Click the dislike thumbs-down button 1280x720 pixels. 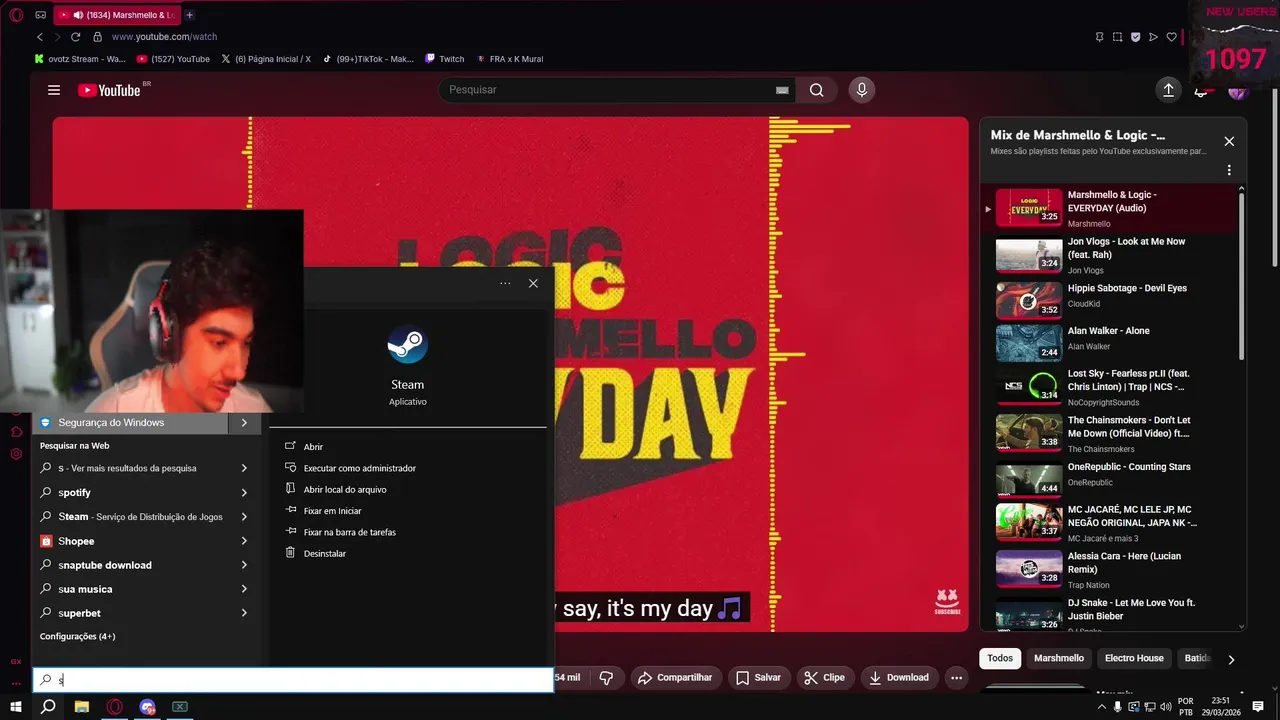[x=606, y=677]
